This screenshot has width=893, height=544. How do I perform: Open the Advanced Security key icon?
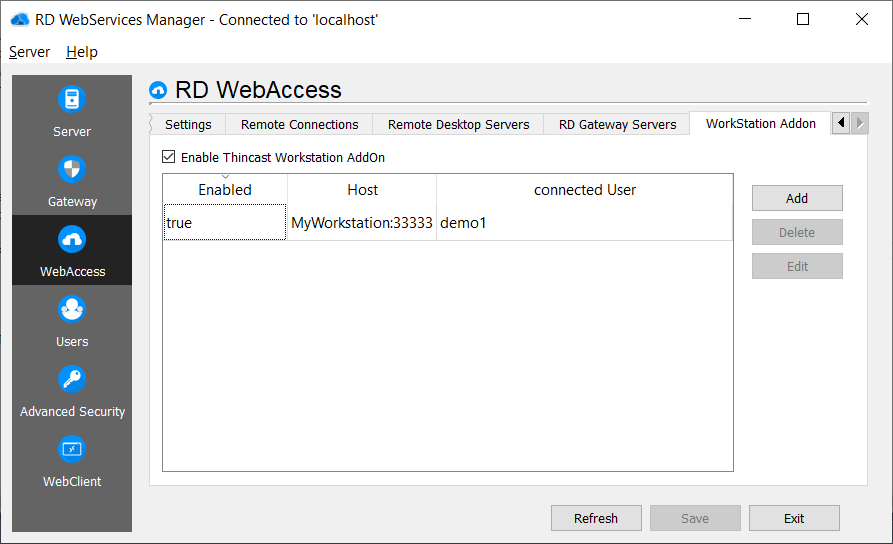(72, 380)
